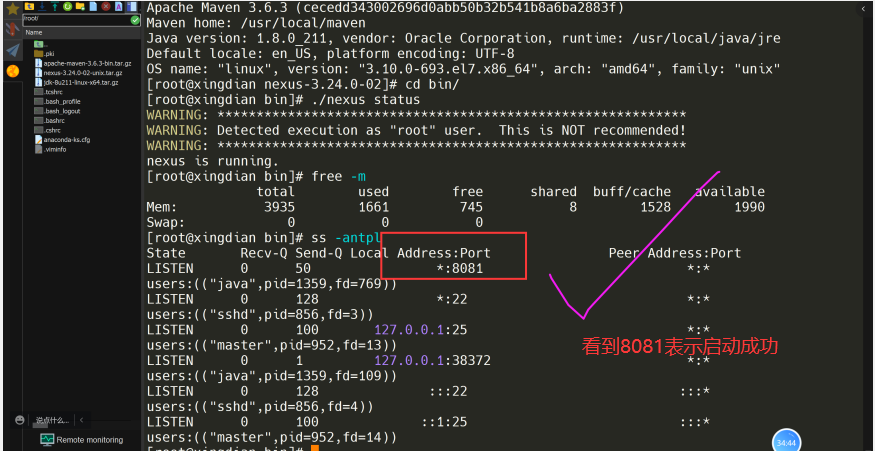The width and height of the screenshot is (875, 451).
Task: Select the .viminfo file
Action: pos(51,149)
